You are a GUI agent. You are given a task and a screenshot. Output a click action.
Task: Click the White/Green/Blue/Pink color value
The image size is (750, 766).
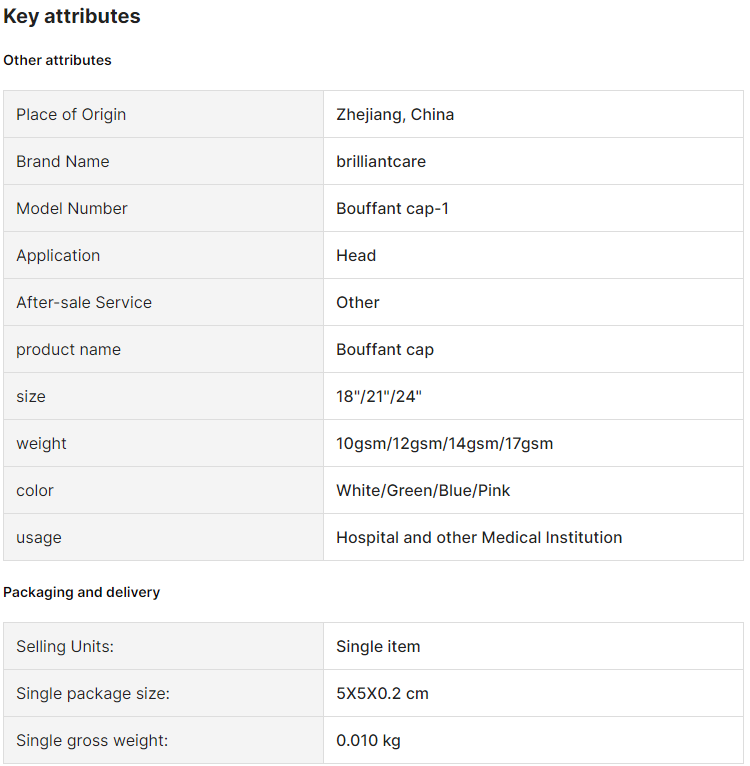click(423, 490)
